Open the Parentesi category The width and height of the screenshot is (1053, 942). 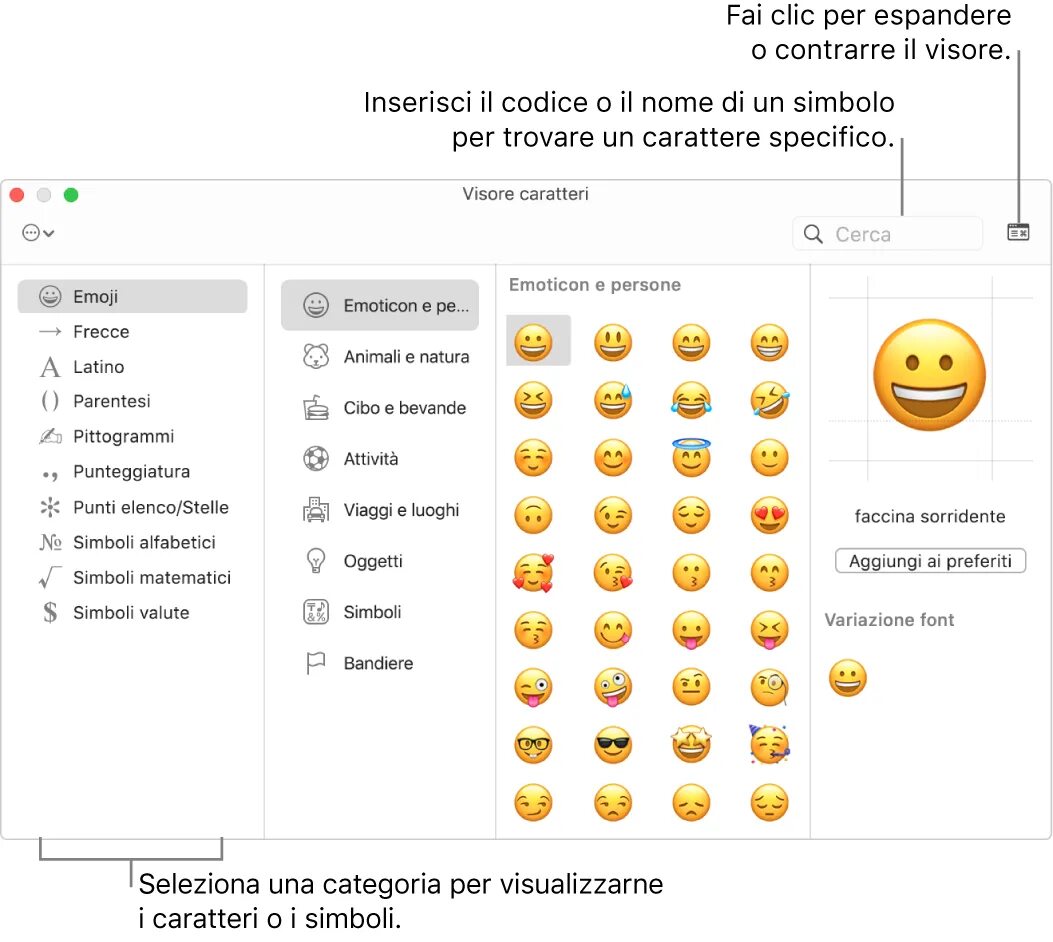(132, 401)
